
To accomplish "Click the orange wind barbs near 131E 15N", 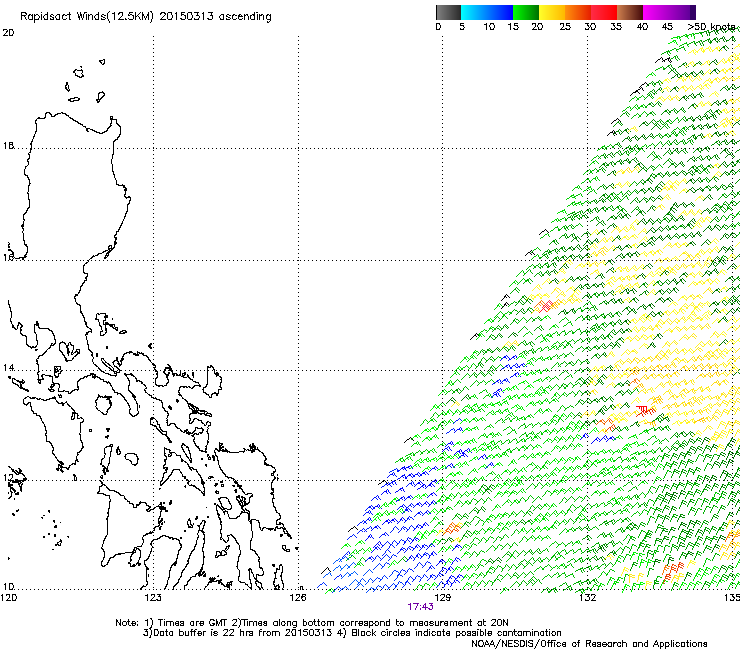I will (547, 305).
